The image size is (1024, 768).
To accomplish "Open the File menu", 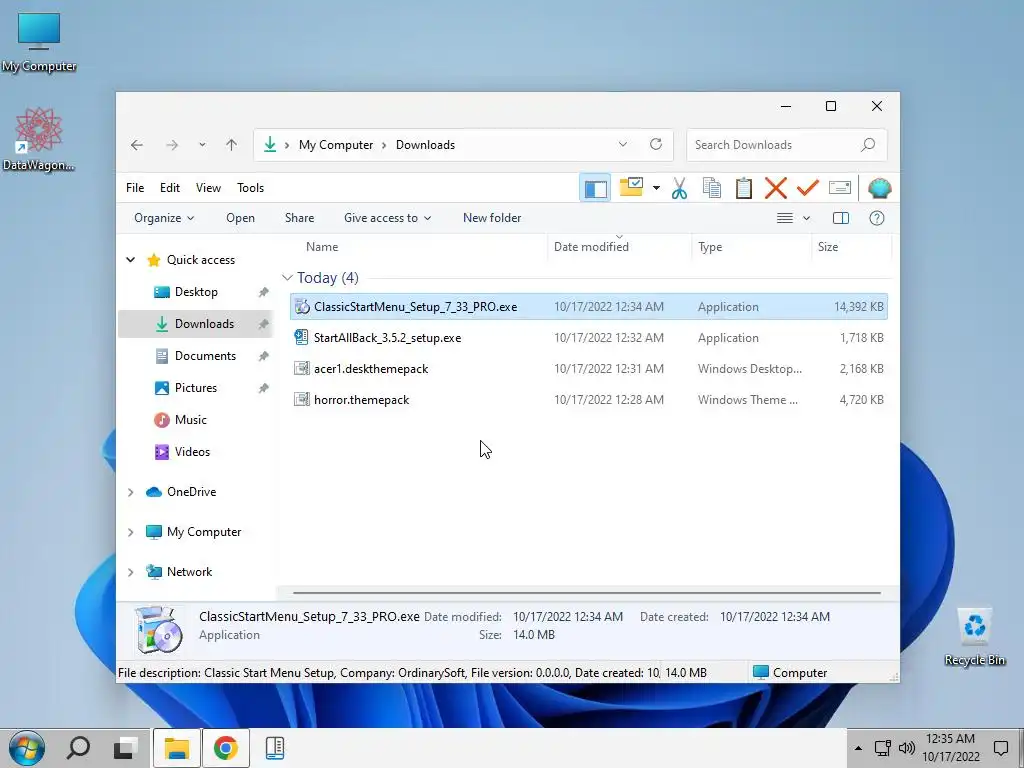I will point(135,188).
